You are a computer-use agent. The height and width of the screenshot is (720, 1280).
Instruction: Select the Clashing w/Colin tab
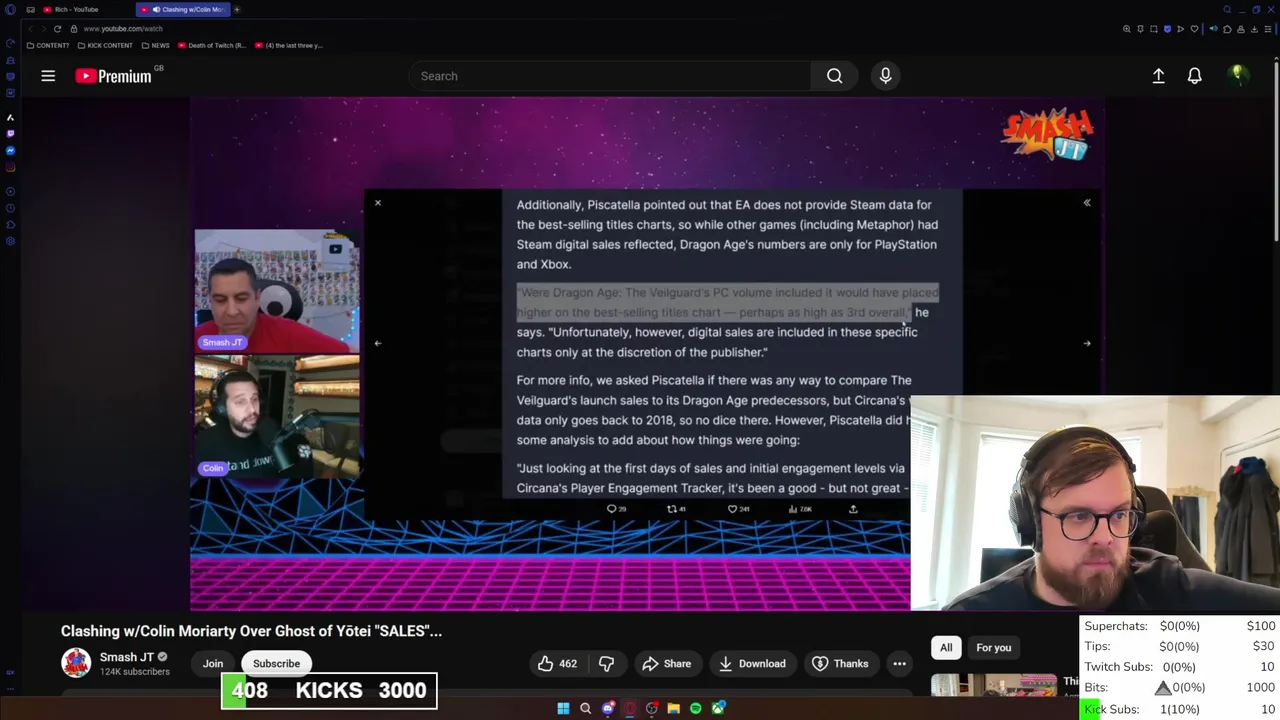click(x=183, y=9)
